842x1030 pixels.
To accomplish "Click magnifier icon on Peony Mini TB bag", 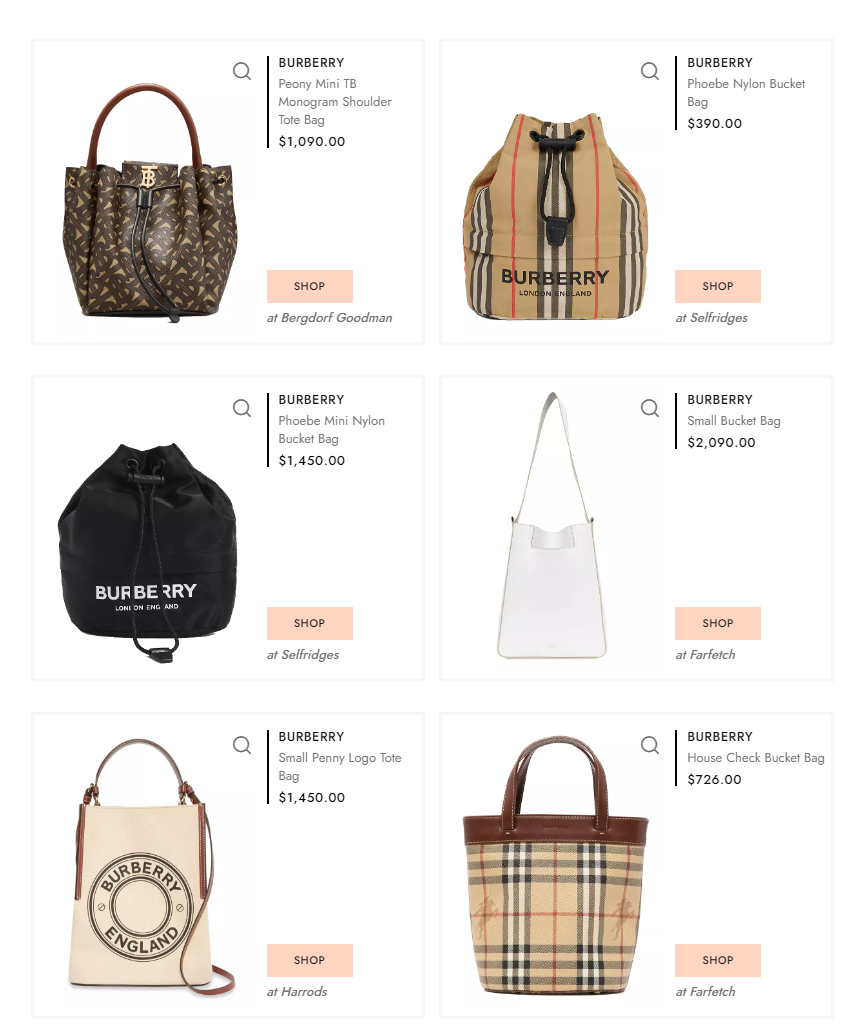I will (x=242, y=71).
